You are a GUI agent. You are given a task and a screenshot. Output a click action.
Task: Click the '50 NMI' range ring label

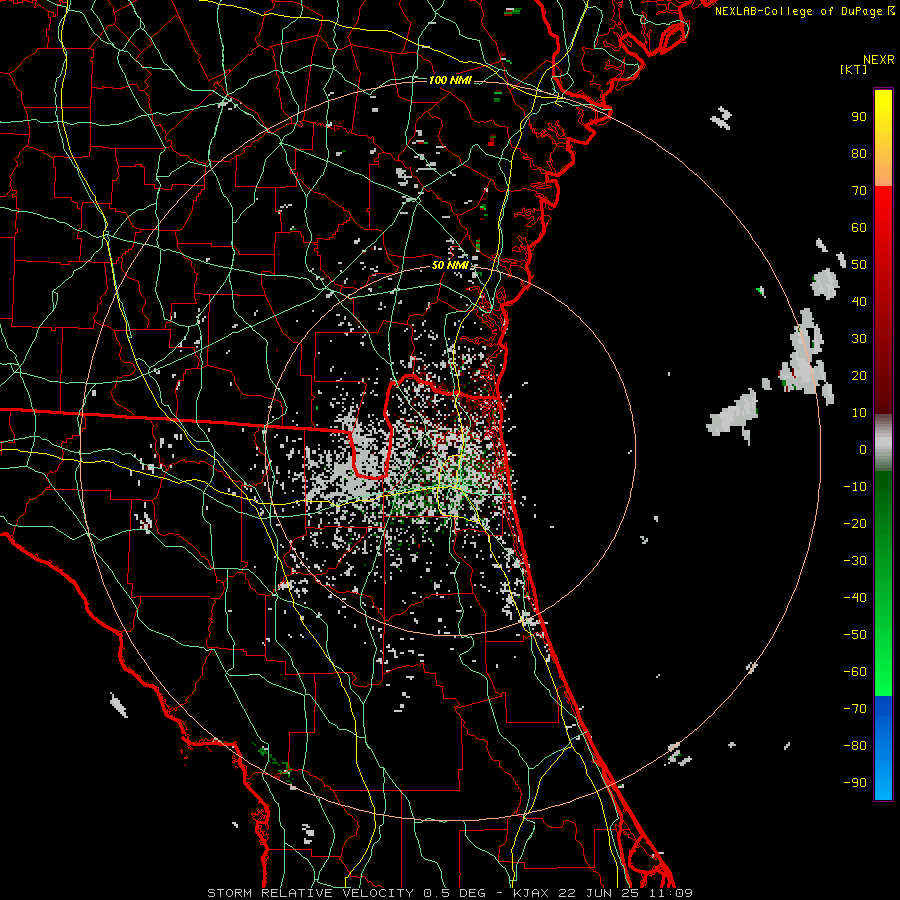coord(450,265)
